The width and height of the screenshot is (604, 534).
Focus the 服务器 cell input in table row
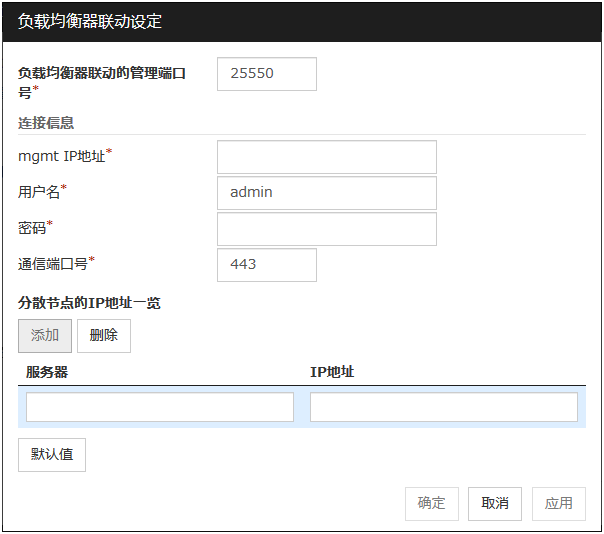tap(160, 407)
